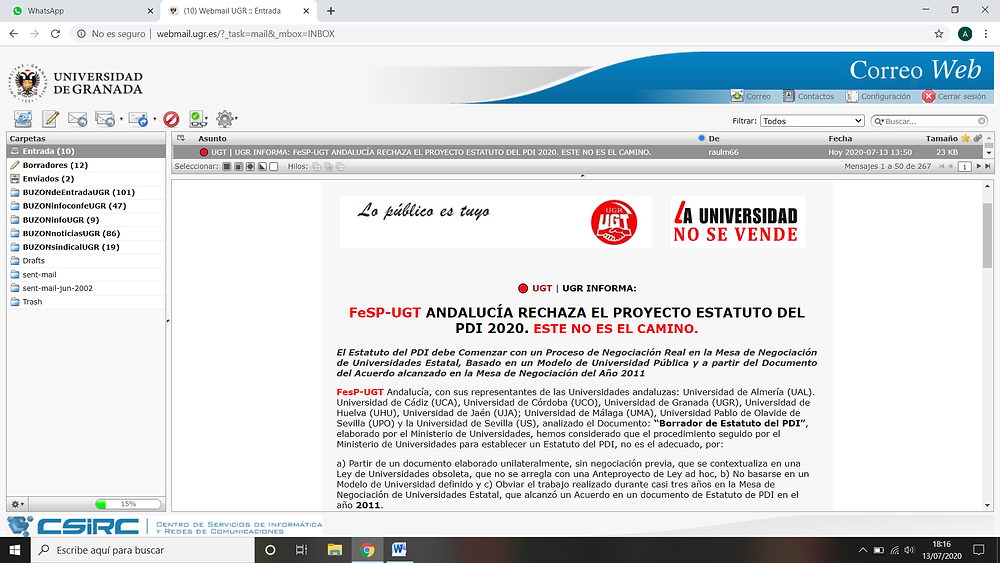
Task: Open the sent-mail folder
Action: pos(86,275)
